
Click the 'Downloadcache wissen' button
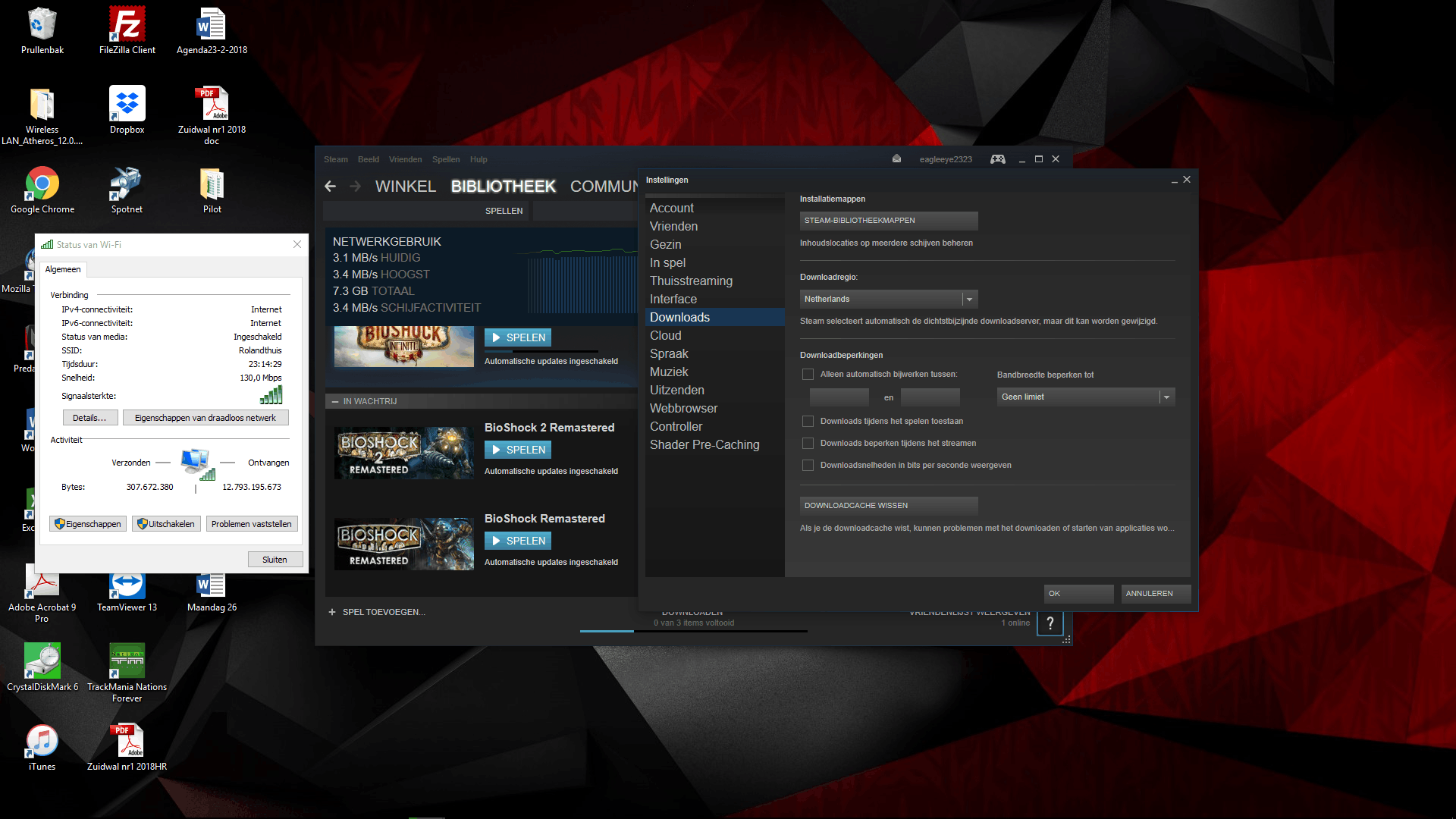click(x=888, y=506)
